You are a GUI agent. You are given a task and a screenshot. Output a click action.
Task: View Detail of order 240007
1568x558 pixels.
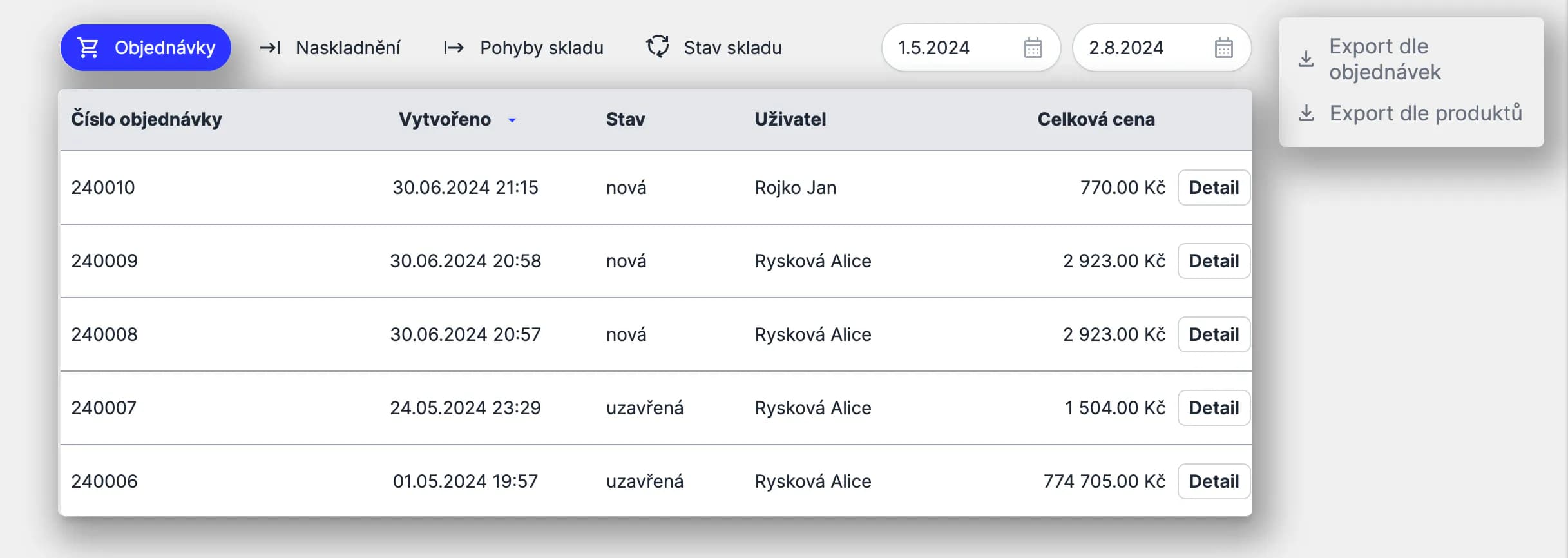tap(1214, 408)
